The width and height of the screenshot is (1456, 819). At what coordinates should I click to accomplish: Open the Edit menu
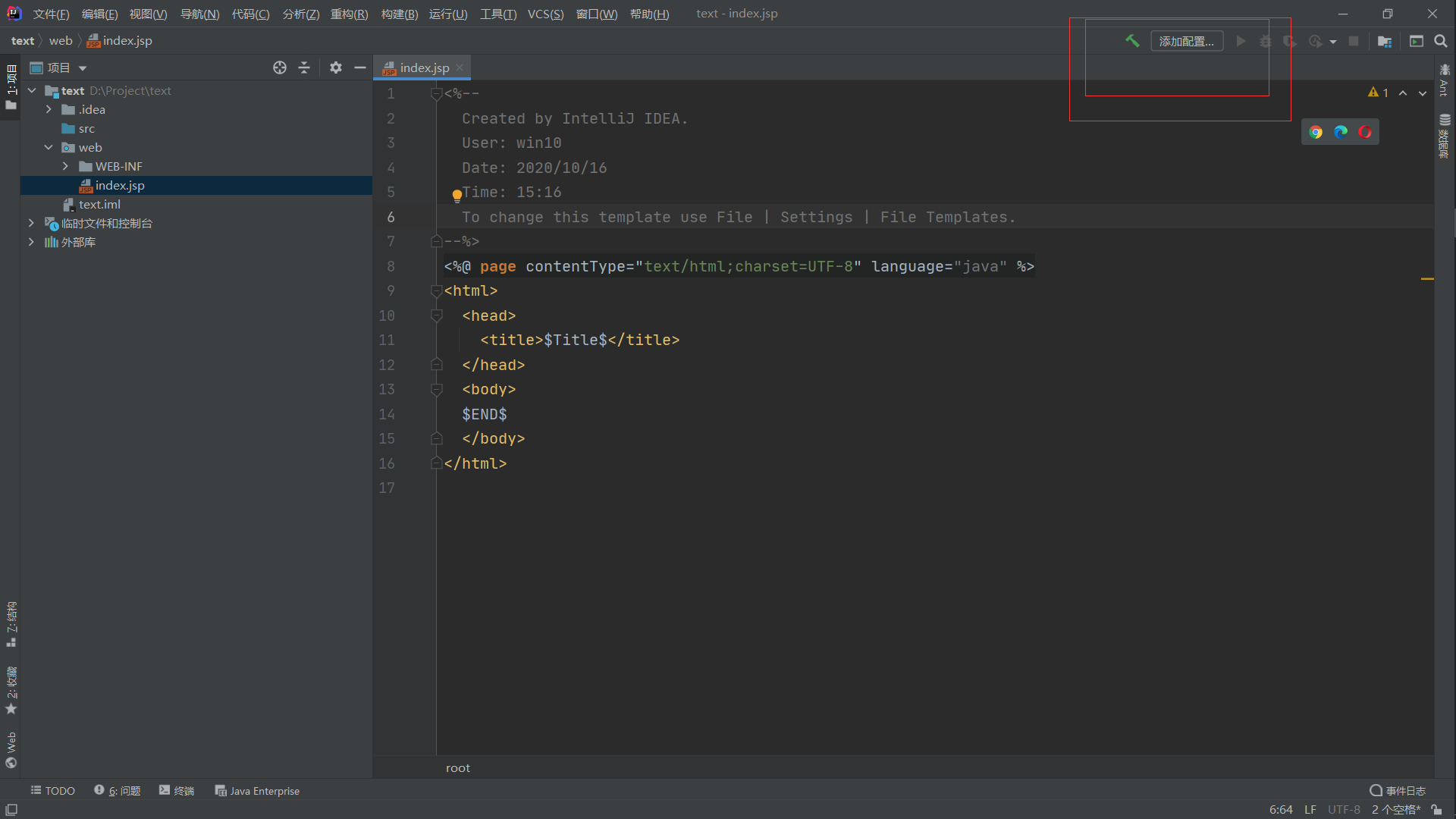99,14
